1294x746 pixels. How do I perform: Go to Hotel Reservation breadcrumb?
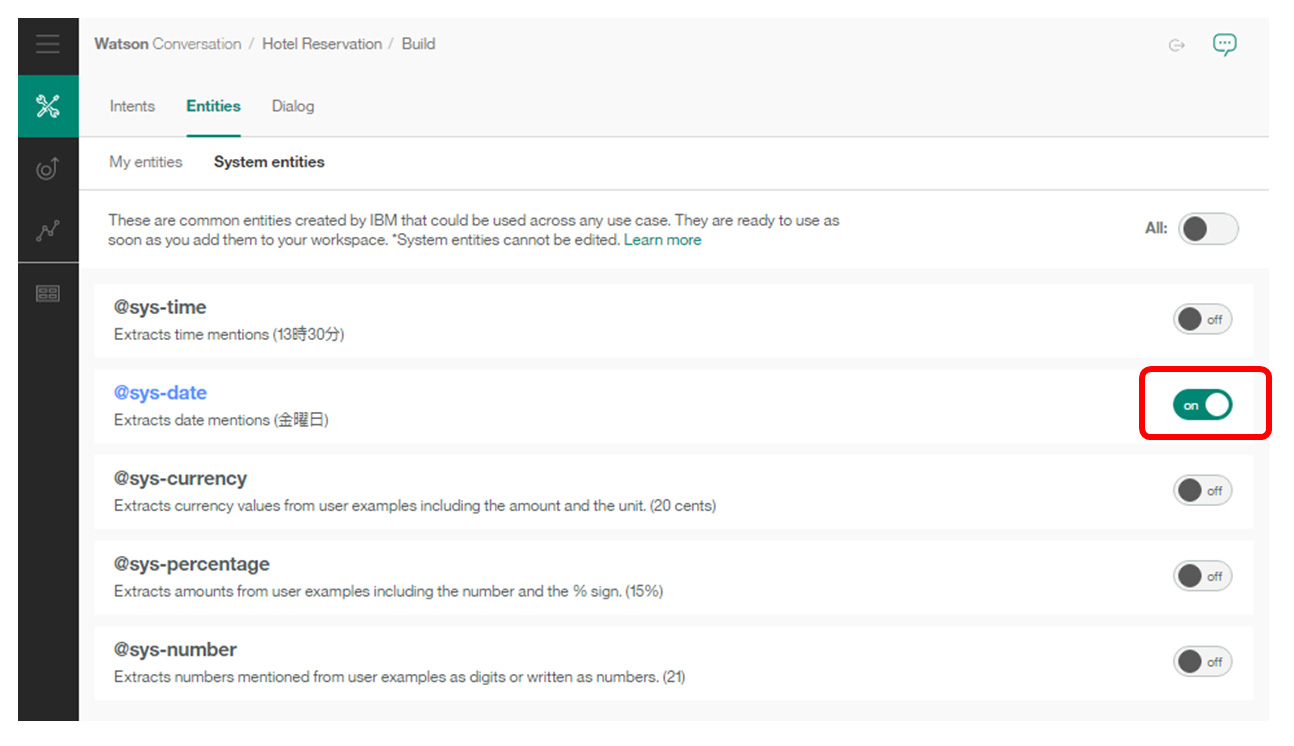(x=322, y=44)
